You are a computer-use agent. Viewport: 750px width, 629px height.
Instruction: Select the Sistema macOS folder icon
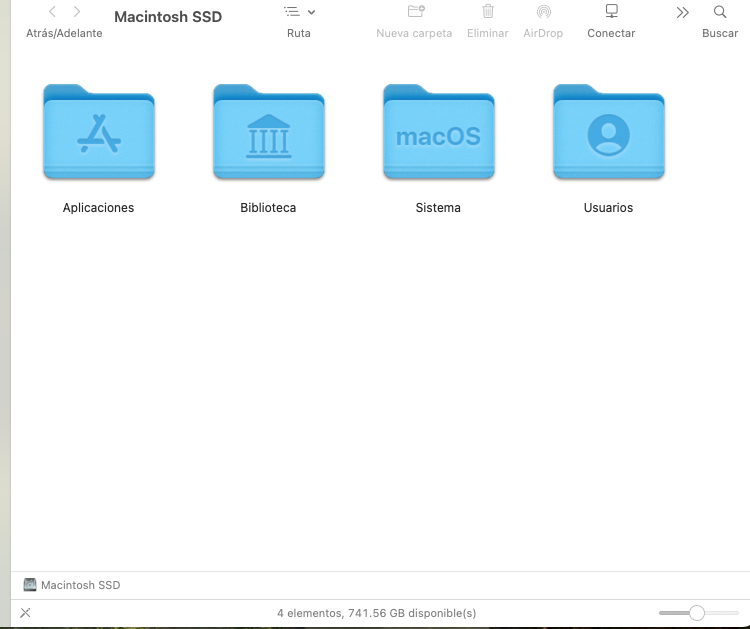(439, 132)
